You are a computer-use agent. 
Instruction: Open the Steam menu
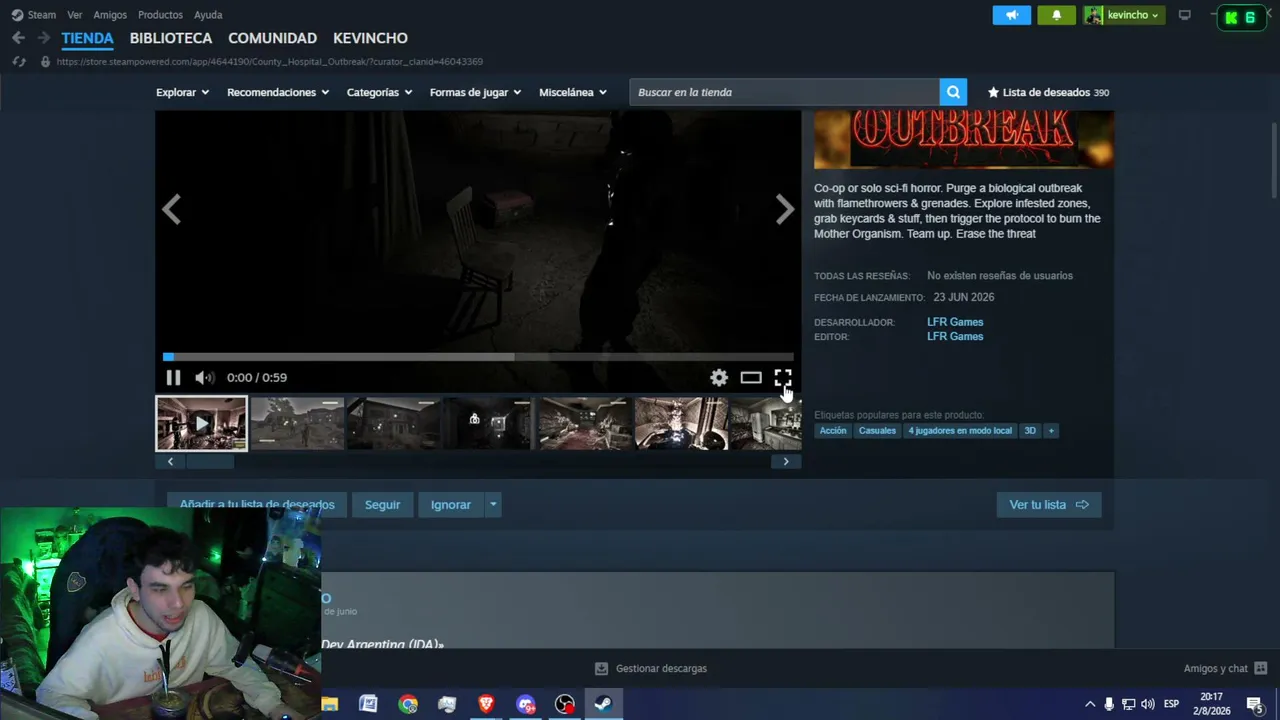pyautogui.click(x=34, y=15)
